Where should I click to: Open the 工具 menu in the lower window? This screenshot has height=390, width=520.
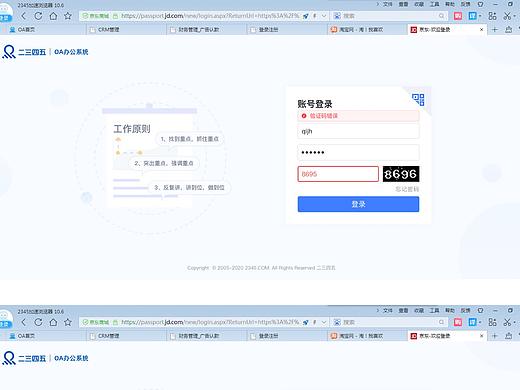434,310
